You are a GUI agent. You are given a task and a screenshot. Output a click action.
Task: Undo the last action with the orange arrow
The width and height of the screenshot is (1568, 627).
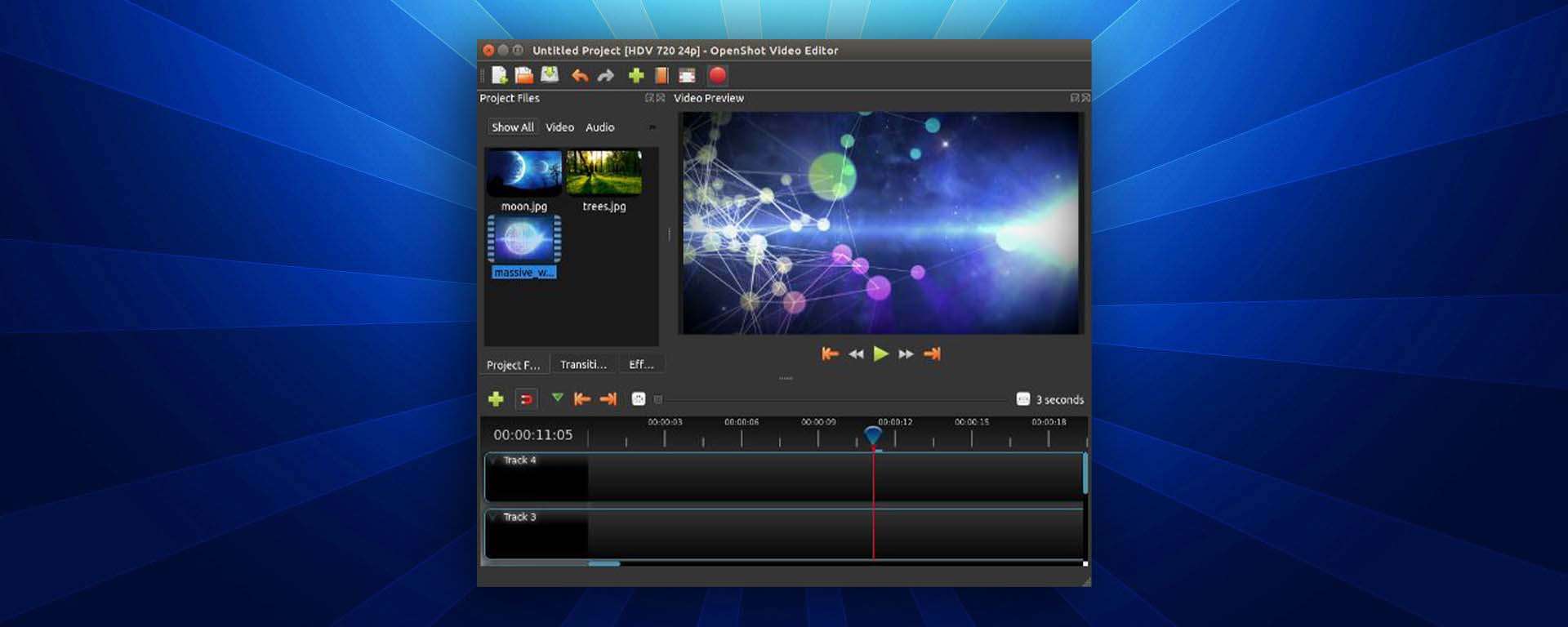(580, 76)
